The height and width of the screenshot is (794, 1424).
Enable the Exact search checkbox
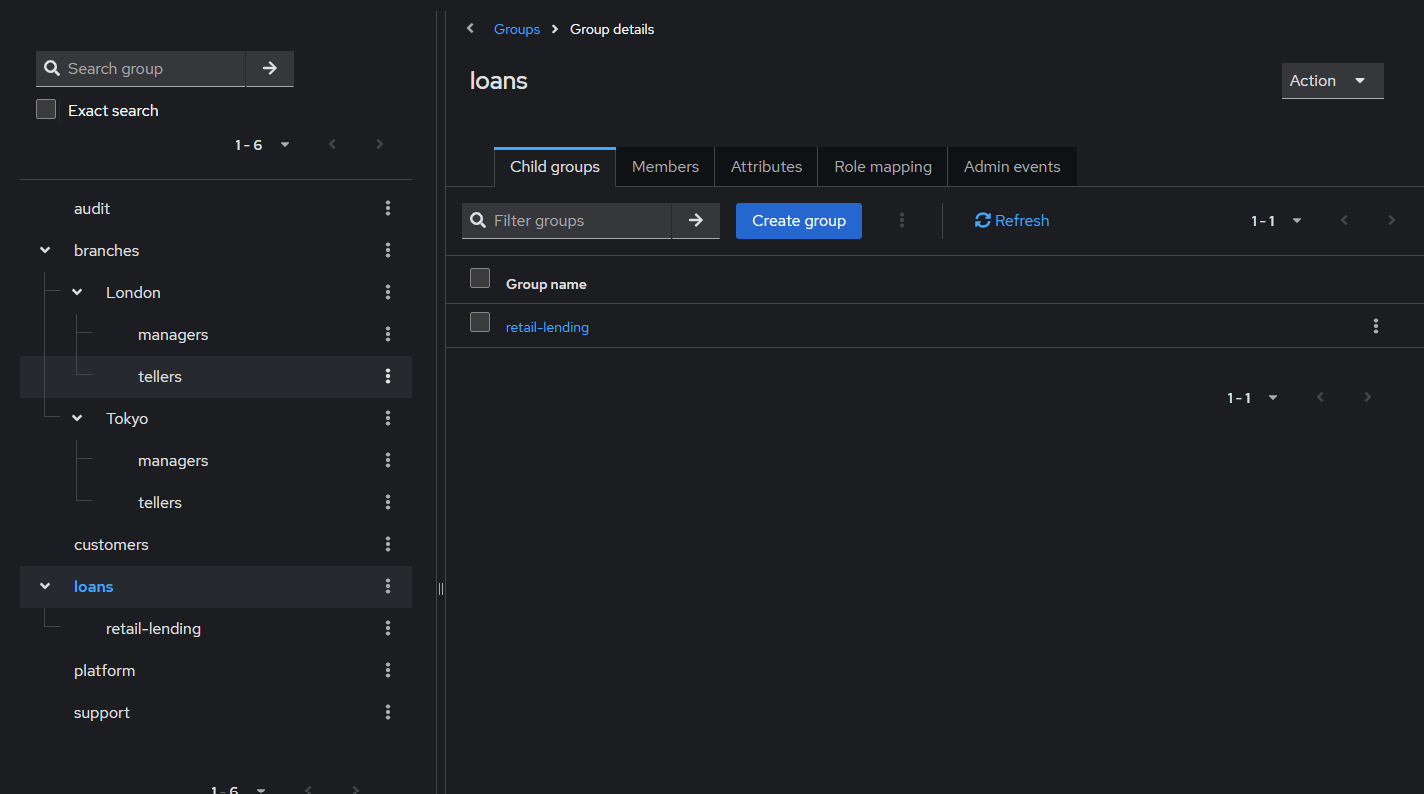pos(46,109)
